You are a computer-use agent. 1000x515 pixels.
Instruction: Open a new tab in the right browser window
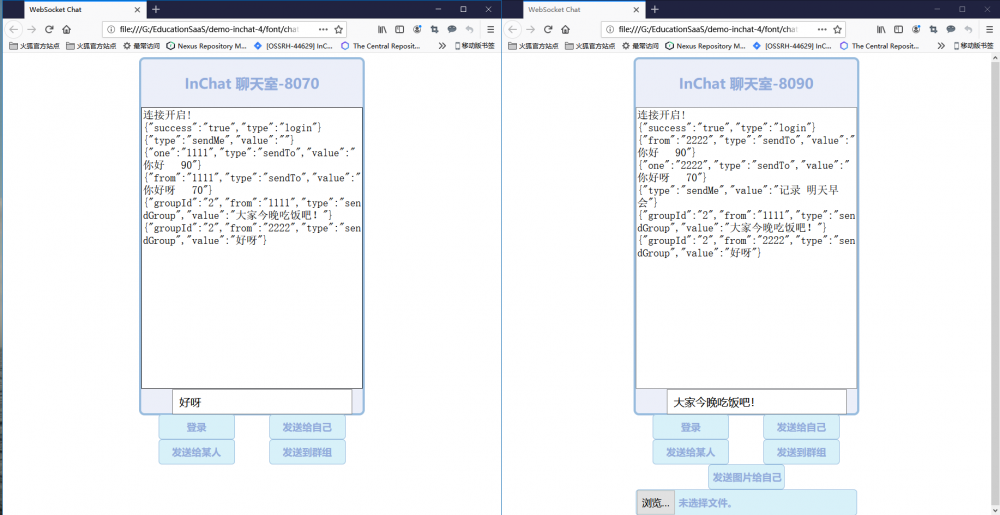click(654, 10)
